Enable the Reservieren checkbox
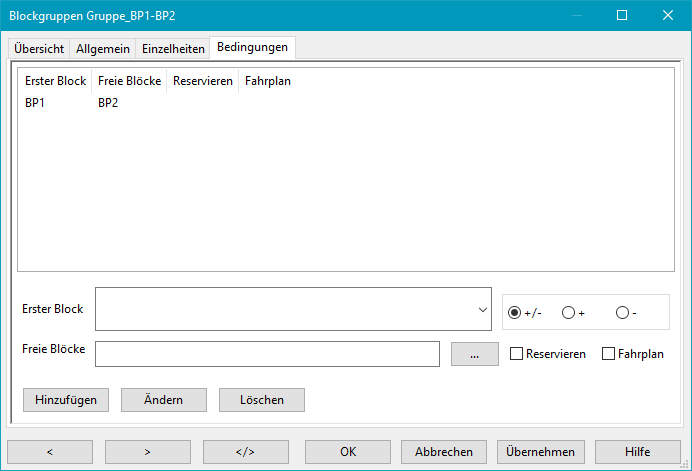 pyautogui.click(x=517, y=354)
